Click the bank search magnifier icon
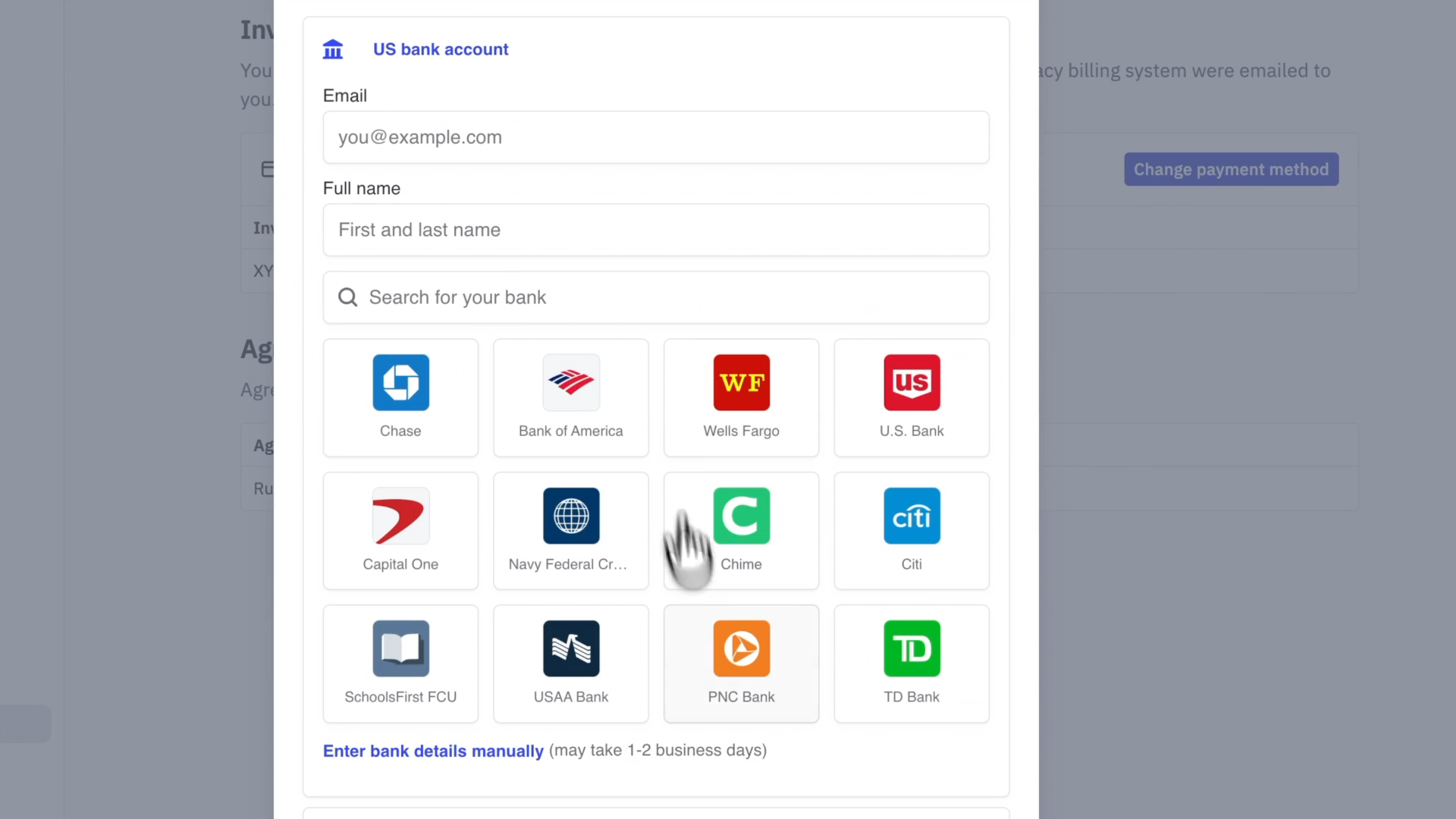This screenshot has height=819, width=1456. [x=347, y=297]
